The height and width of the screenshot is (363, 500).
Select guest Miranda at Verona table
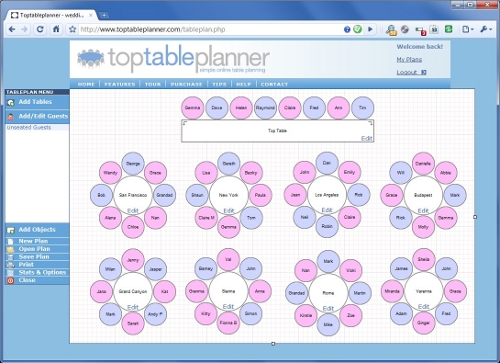392,291
